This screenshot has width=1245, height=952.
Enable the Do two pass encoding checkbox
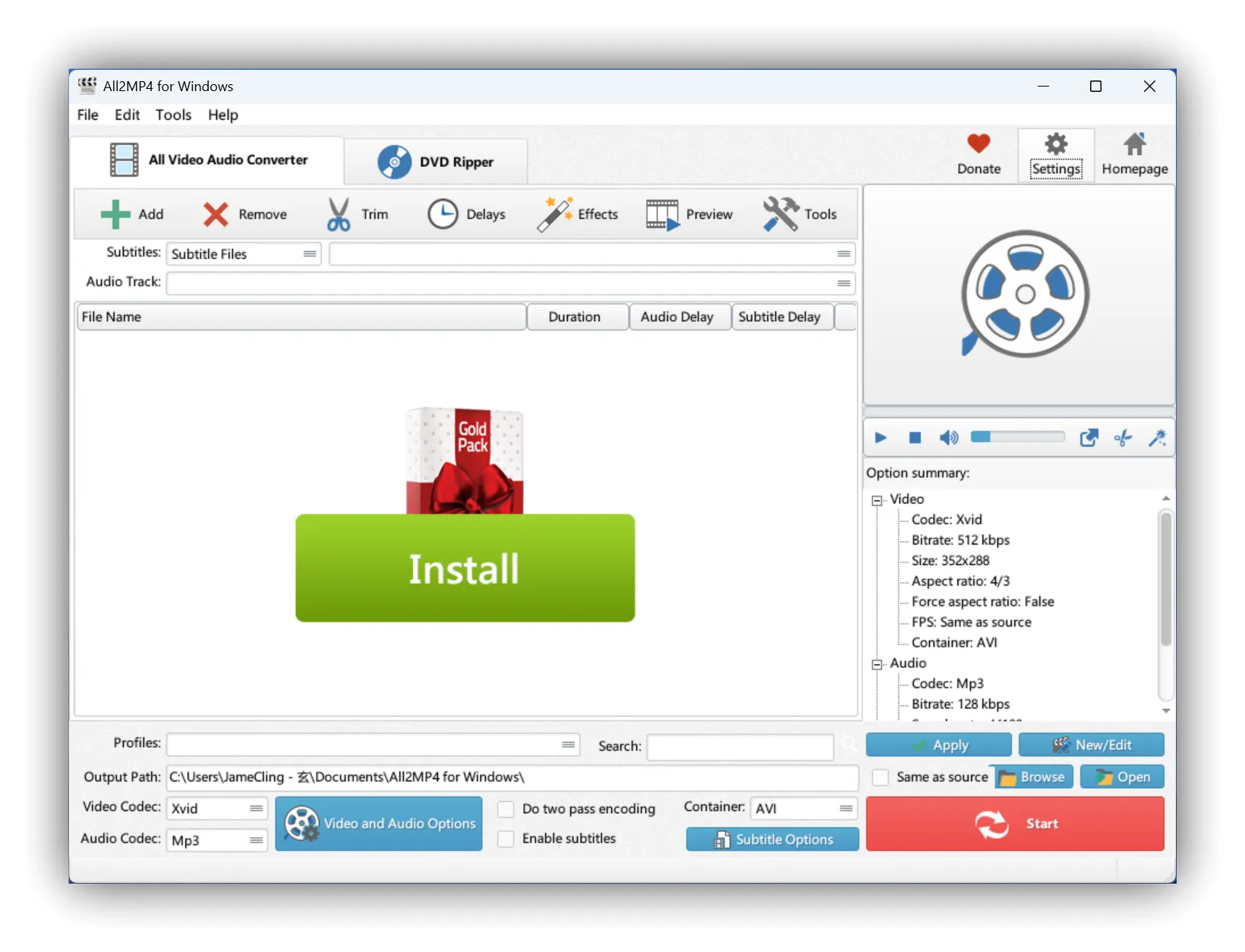tap(506, 809)
